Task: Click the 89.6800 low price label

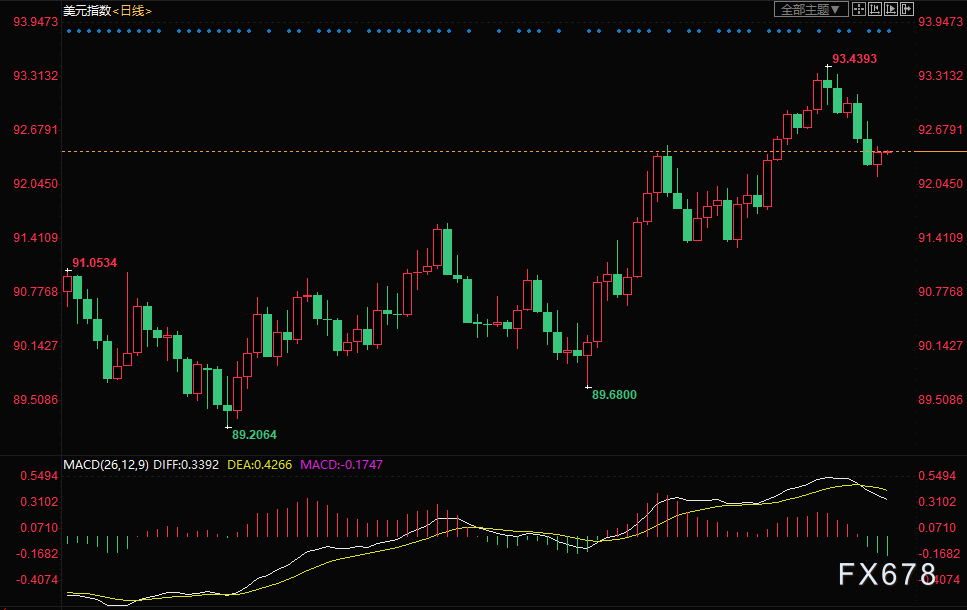Action: click(x=614, y=395)
